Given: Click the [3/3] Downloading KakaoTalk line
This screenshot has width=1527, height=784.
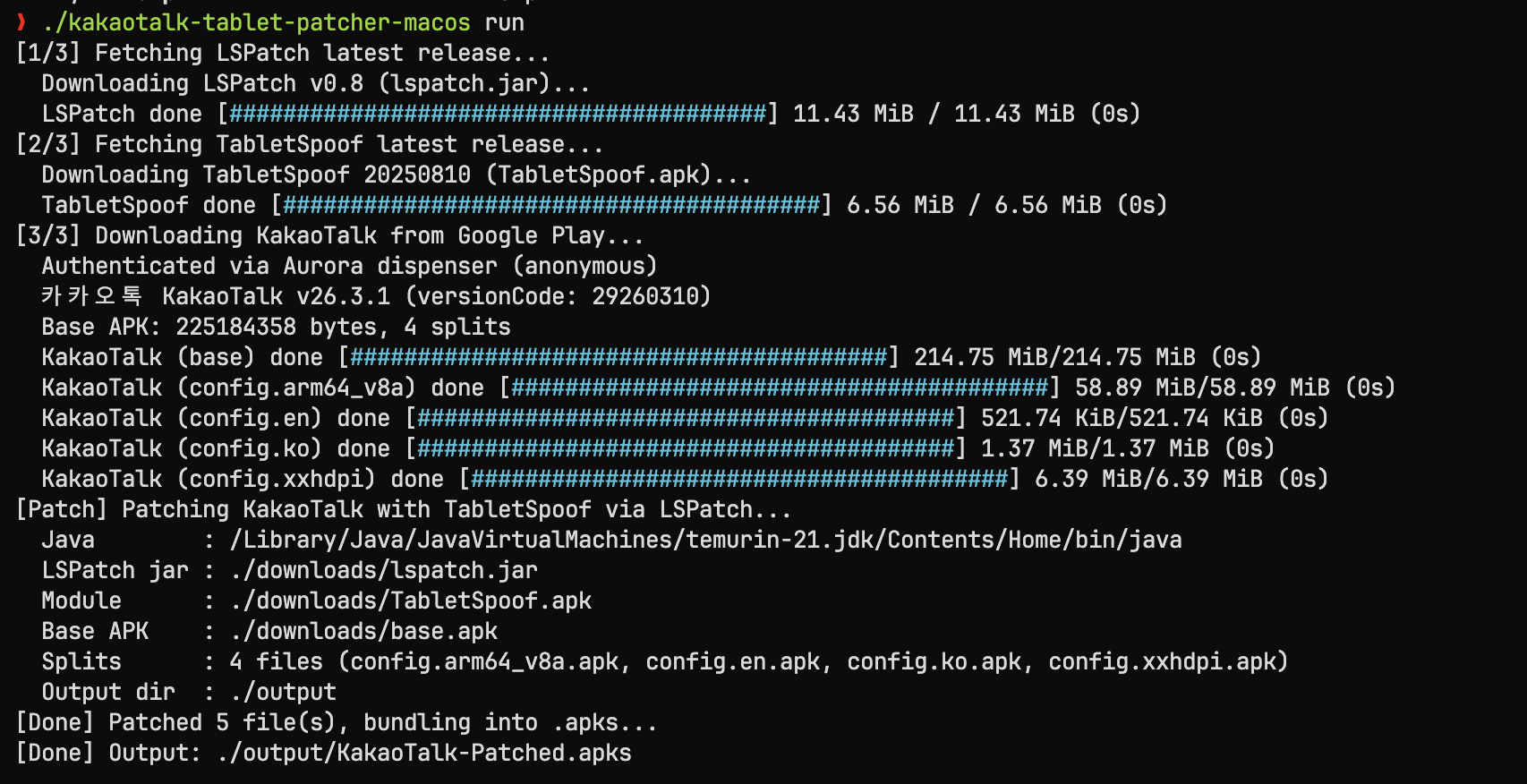Looking at the screenshot, I should tap(330, 235).
